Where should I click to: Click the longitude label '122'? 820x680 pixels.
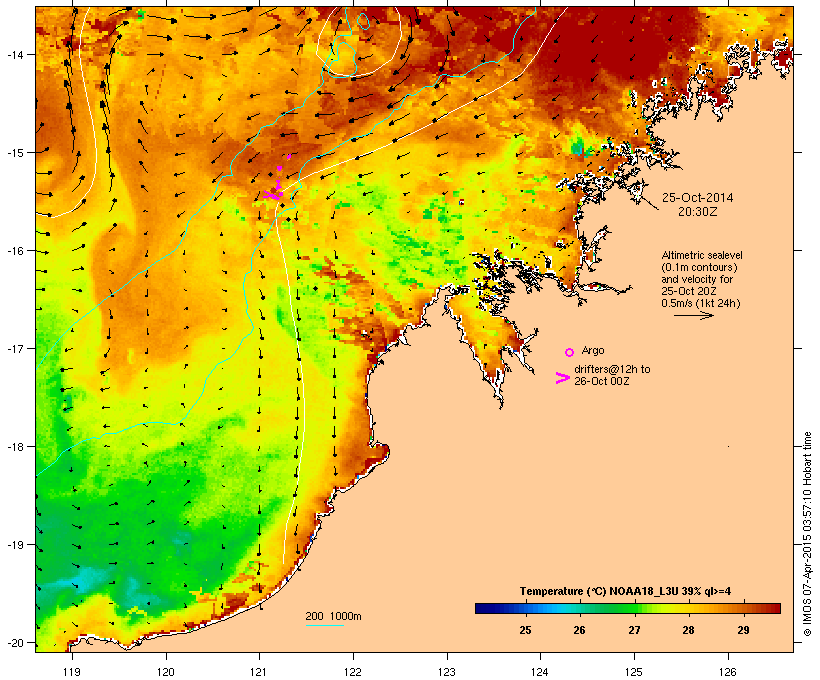(353, 672)
